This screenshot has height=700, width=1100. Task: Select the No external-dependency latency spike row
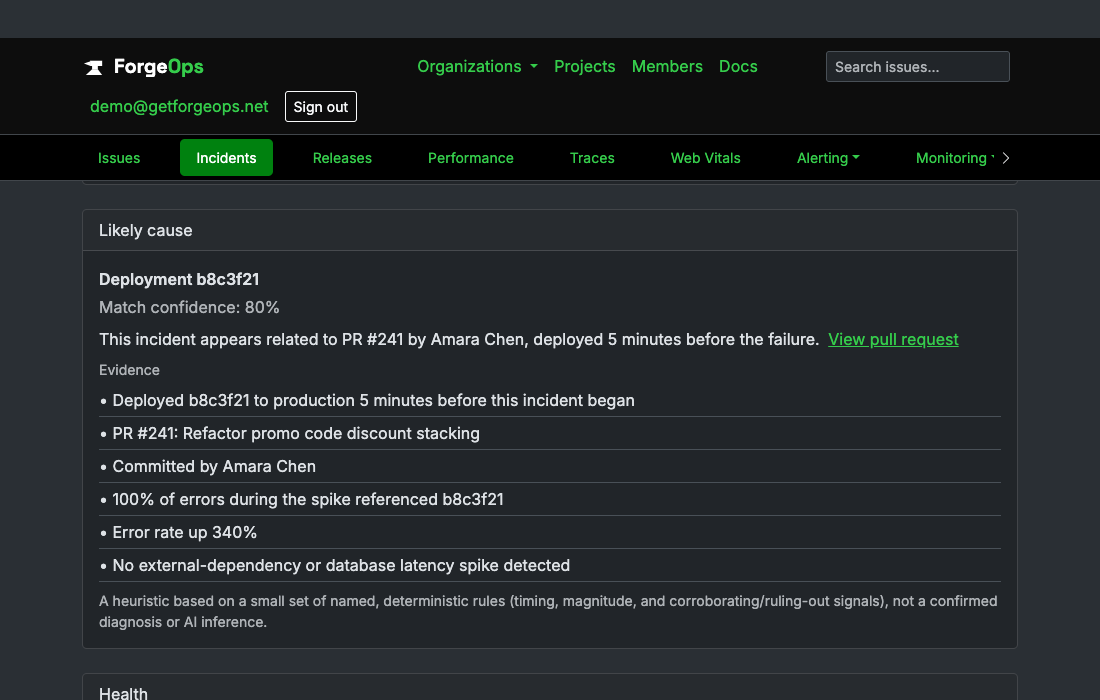[550, 565]
